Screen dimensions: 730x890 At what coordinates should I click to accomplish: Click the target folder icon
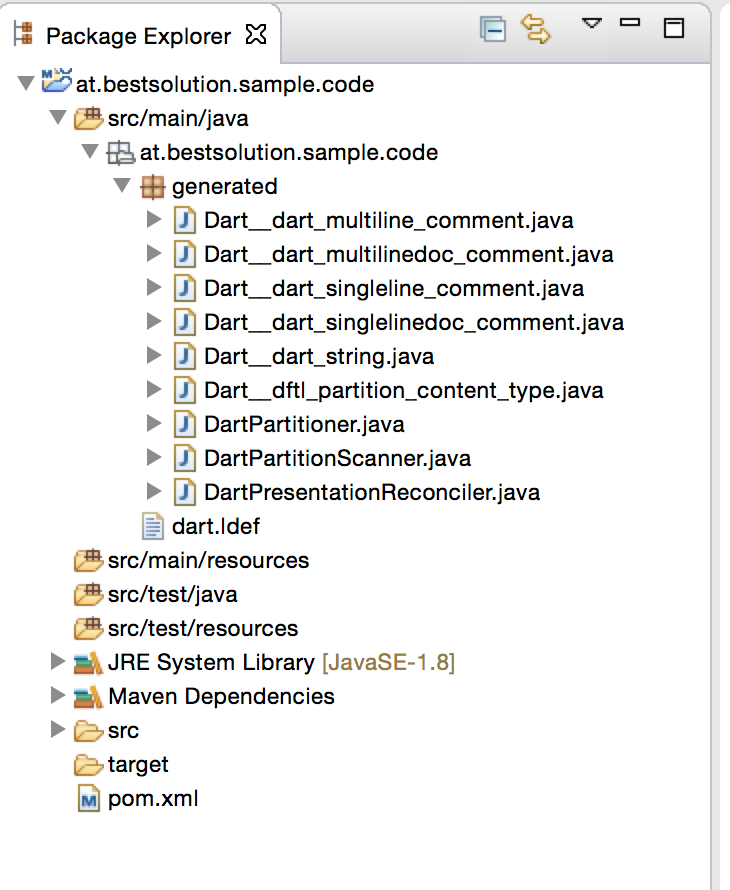coord(89,765)
